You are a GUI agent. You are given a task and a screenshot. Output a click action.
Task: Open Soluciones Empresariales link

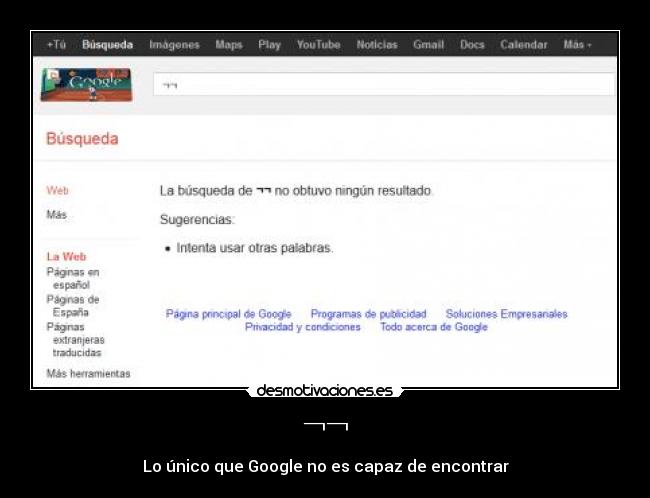coord(507,314)
